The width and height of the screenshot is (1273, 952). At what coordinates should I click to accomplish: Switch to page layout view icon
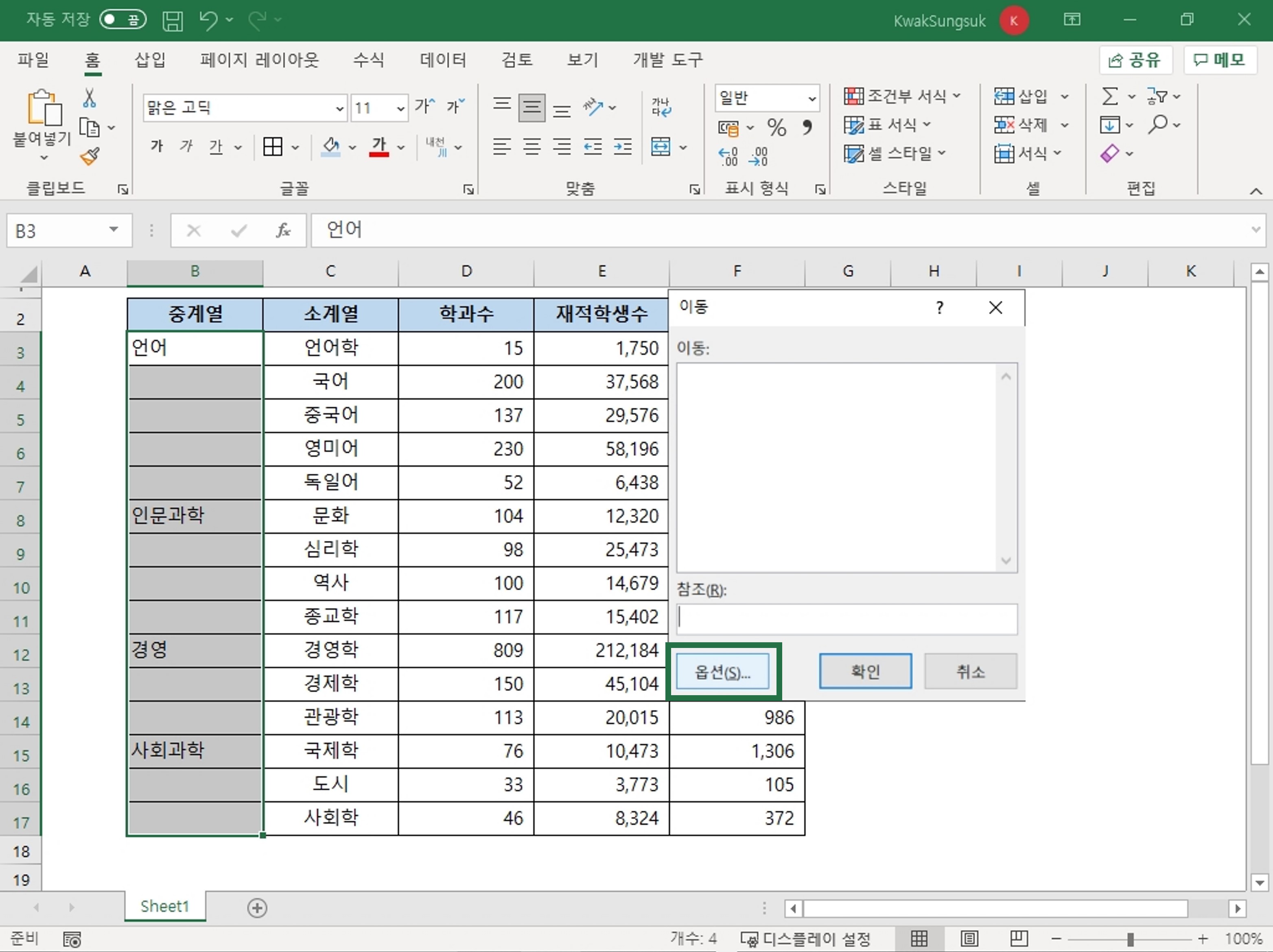[x=969, y=939]
